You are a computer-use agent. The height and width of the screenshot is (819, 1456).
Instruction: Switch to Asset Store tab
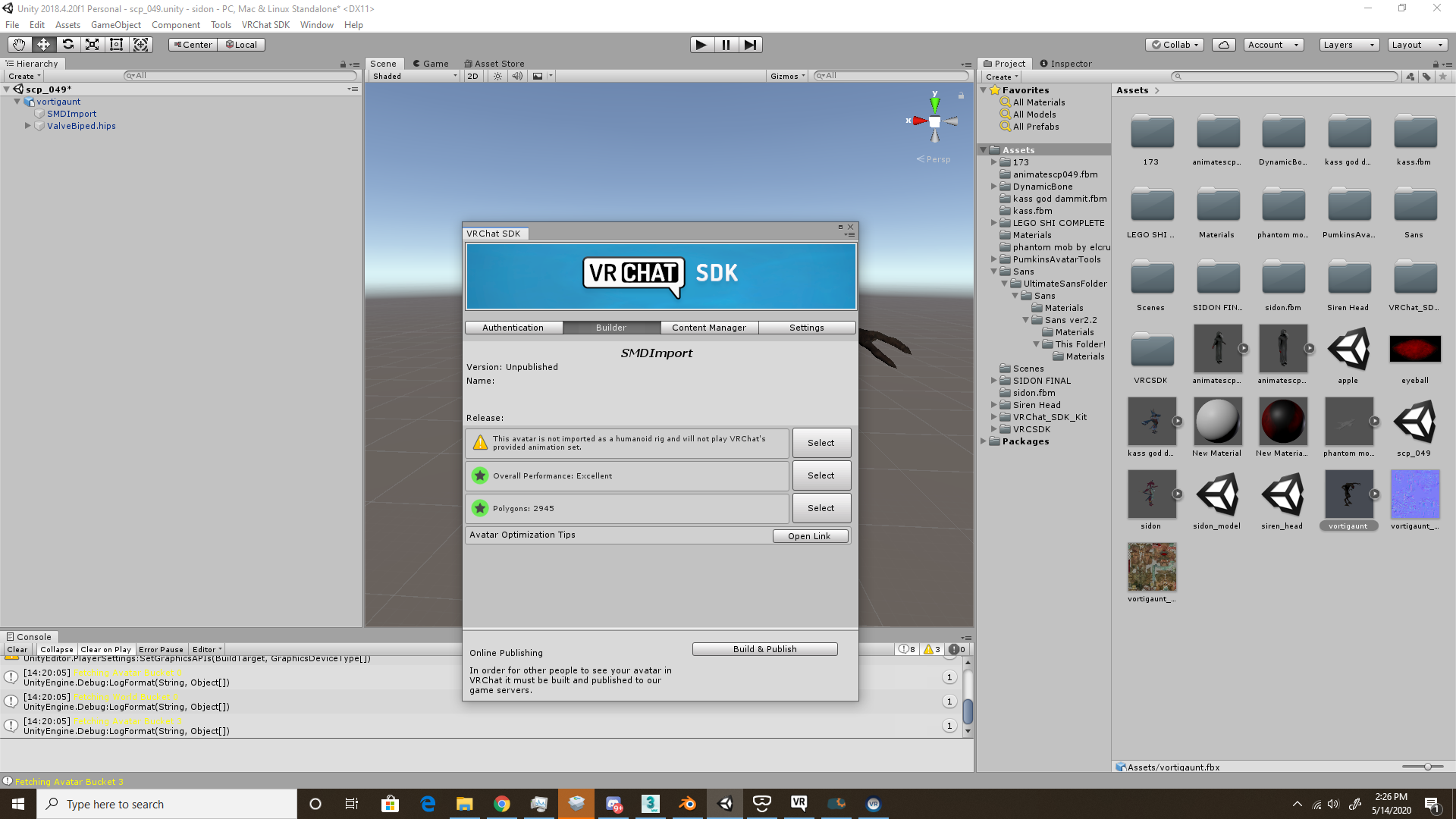click(494, 64)
